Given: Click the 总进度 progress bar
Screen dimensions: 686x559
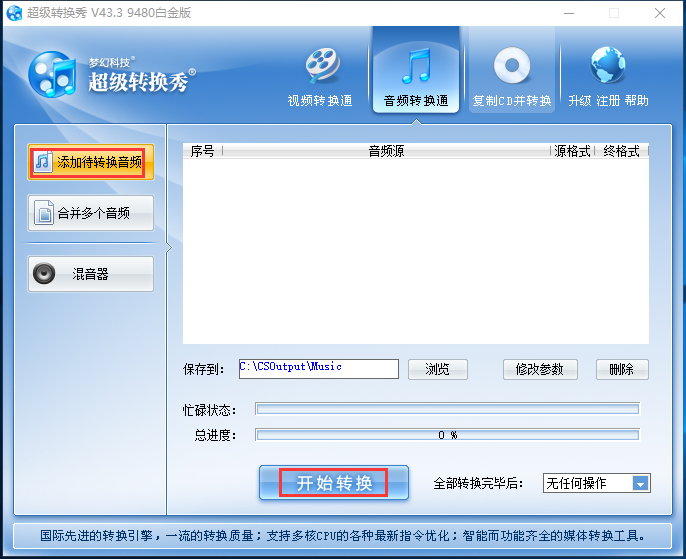Looking at the screenshot, I should tap(448, 435).
